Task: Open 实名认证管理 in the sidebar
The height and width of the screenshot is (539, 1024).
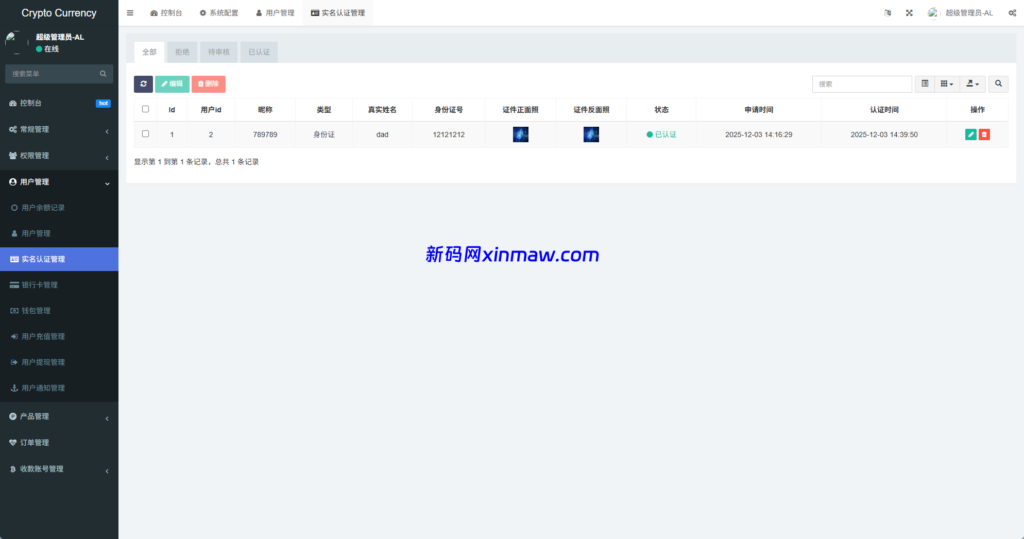Action: coord(59,259)
